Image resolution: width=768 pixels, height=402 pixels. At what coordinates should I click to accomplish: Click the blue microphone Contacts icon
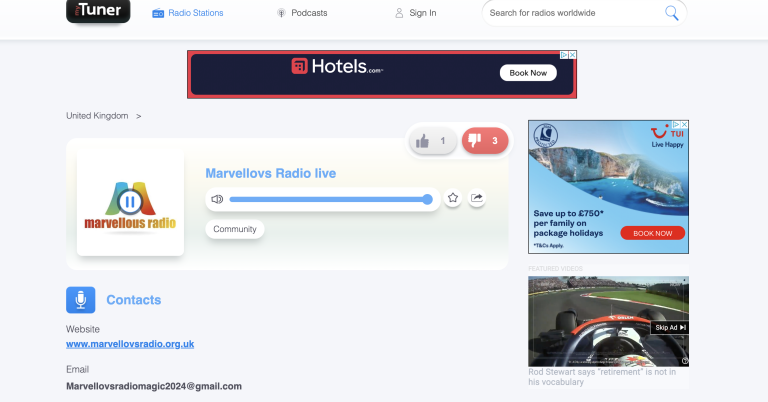tap(81, 300)
